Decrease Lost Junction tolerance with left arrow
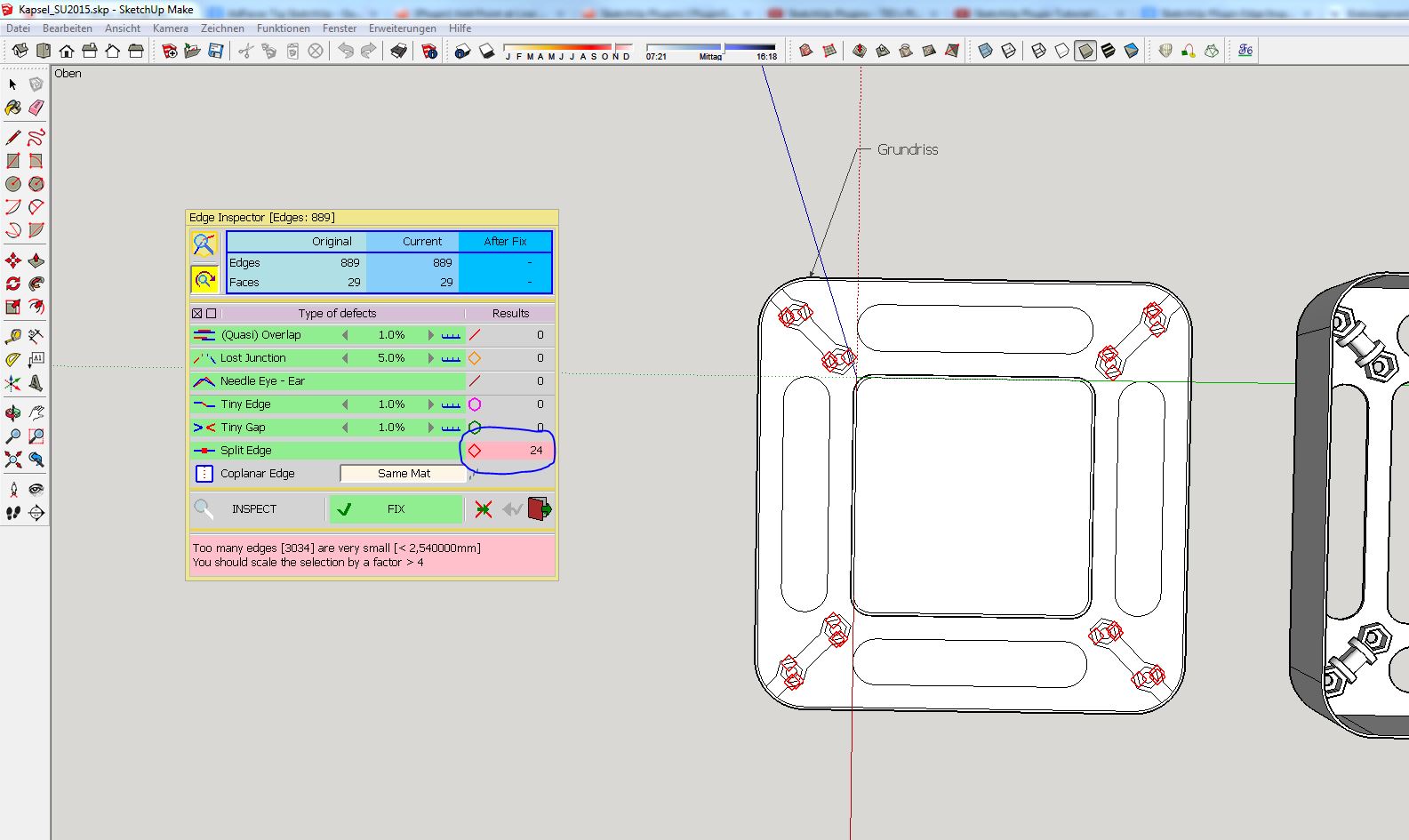The width and height of the screenshot is (1409, 840). 345,358
